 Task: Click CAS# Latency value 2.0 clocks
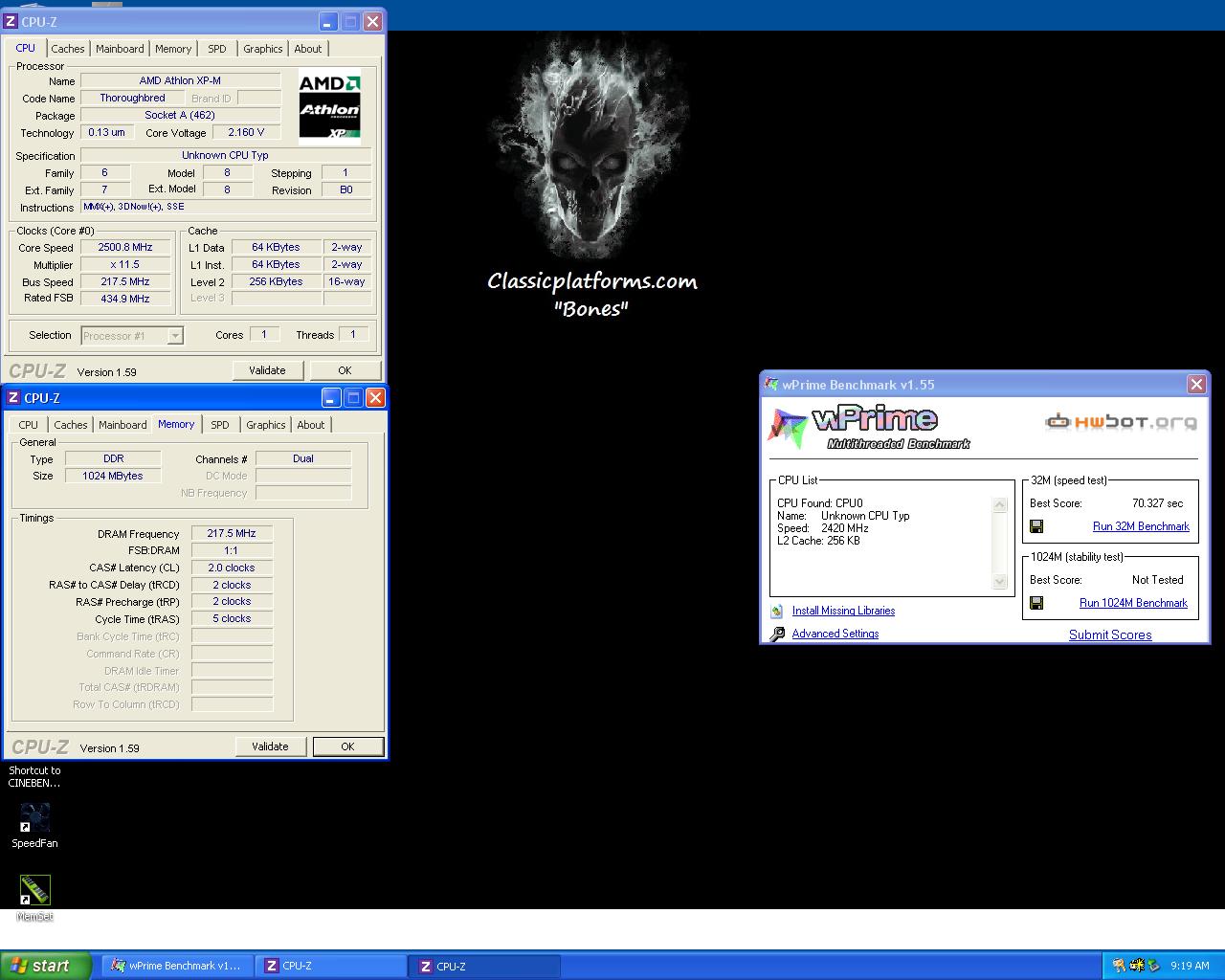pos(232,568)
